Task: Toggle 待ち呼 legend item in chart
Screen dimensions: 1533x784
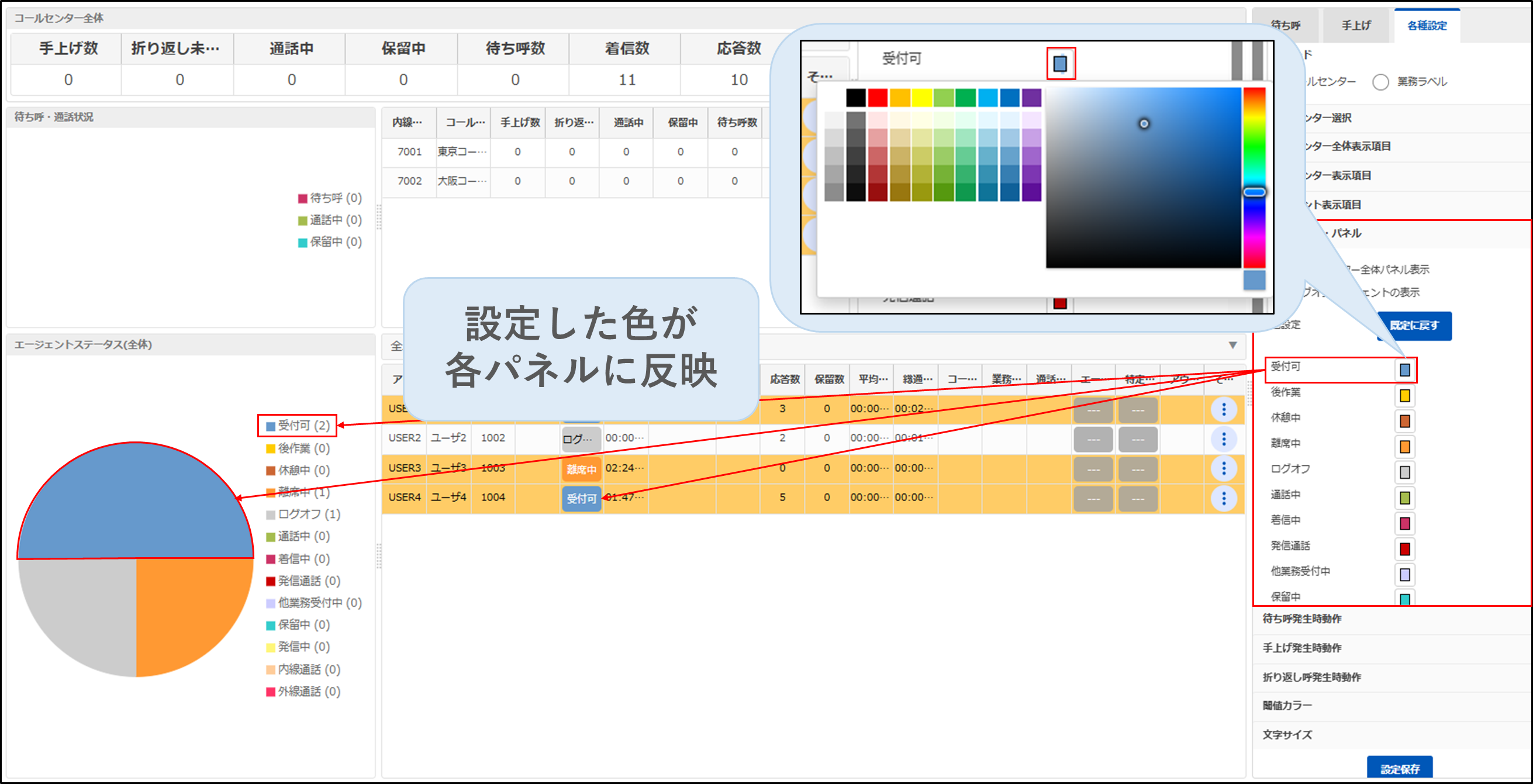Action: coord(330,198)
